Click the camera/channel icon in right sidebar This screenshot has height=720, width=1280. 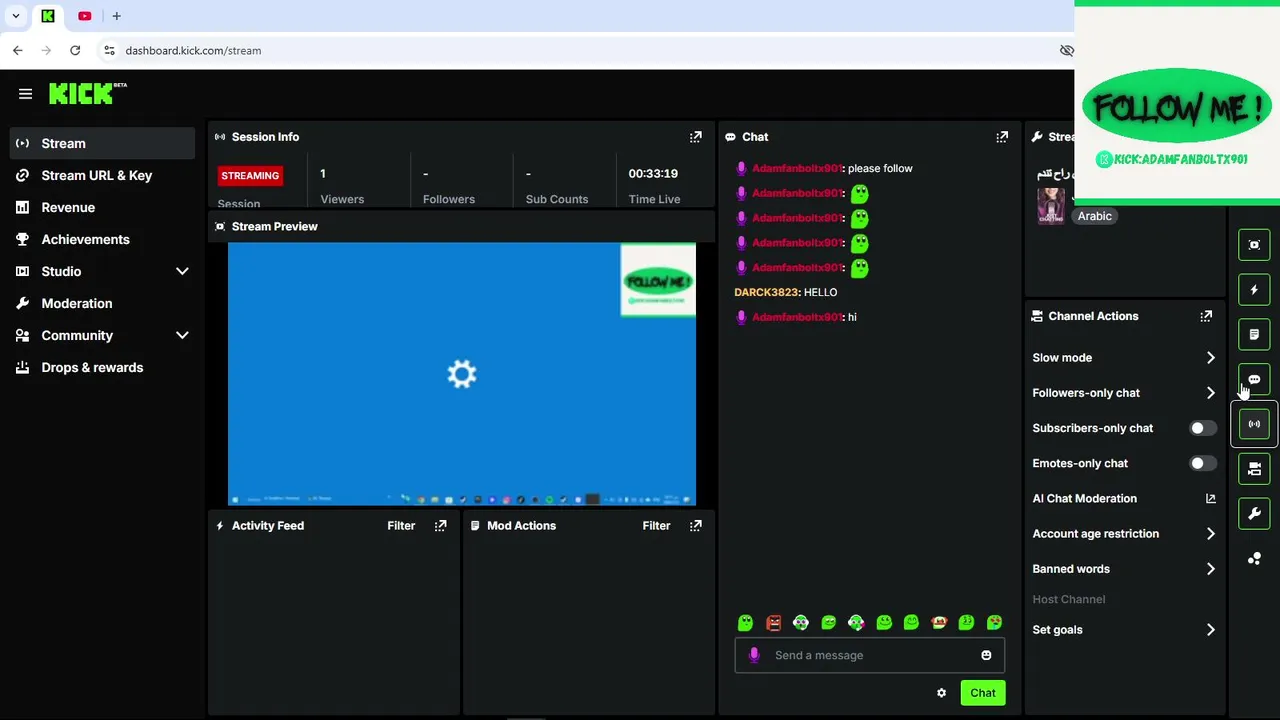pos(1254,469)
